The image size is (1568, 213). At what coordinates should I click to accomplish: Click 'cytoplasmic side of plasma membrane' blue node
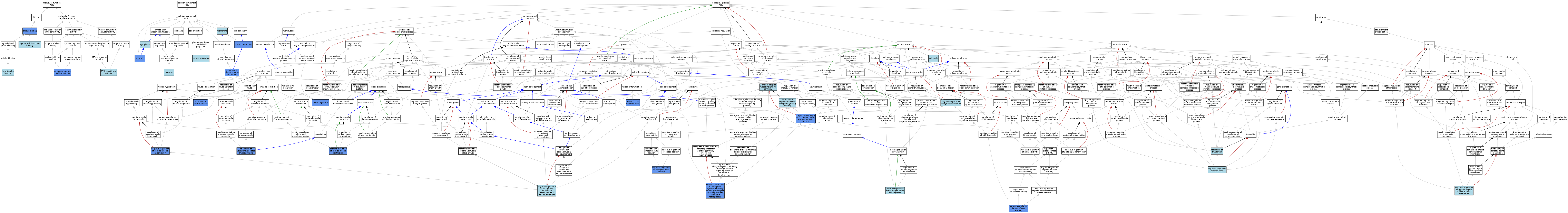(x=232, y=72)
